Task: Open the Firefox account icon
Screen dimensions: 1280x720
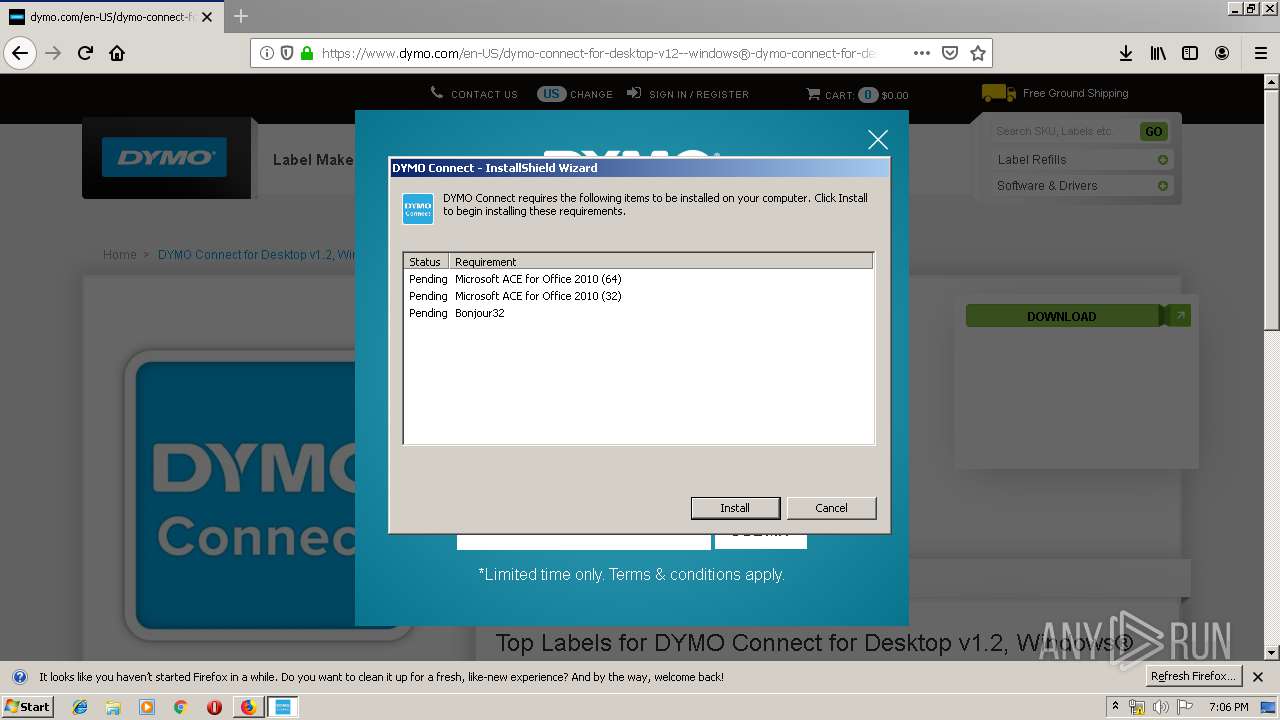Action: tap(1222, 53)
